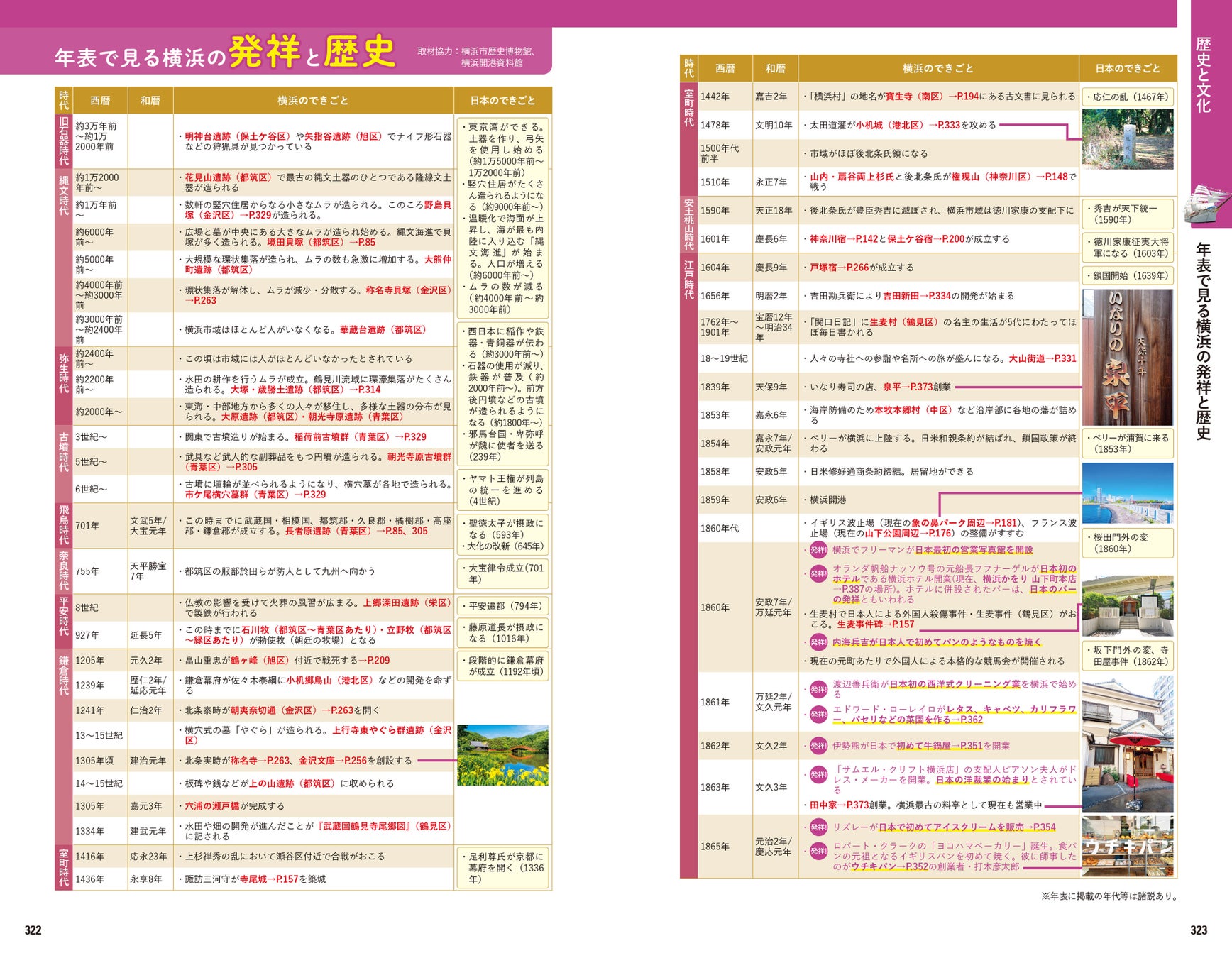Click the 鎖国開始（1639年） box
Image resolution: width=1232 pixels, height=958 pixels.
tap(1128, 276)
